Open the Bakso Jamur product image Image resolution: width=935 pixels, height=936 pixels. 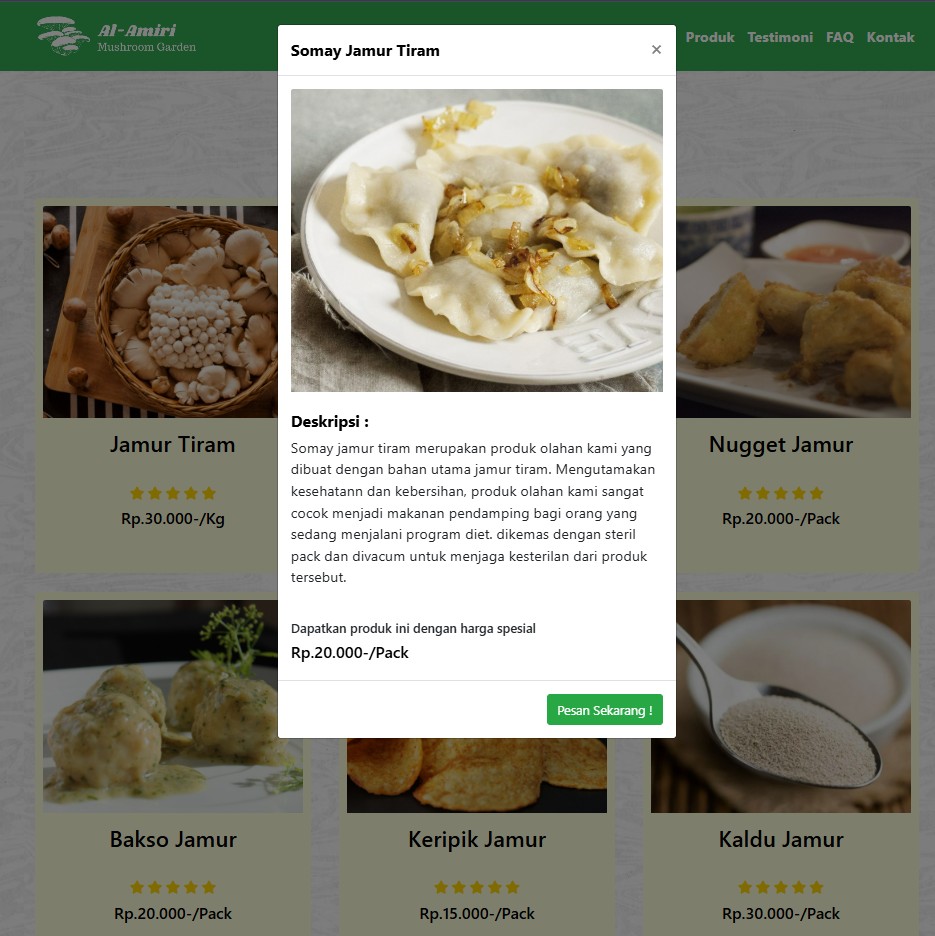click(173, 706)
